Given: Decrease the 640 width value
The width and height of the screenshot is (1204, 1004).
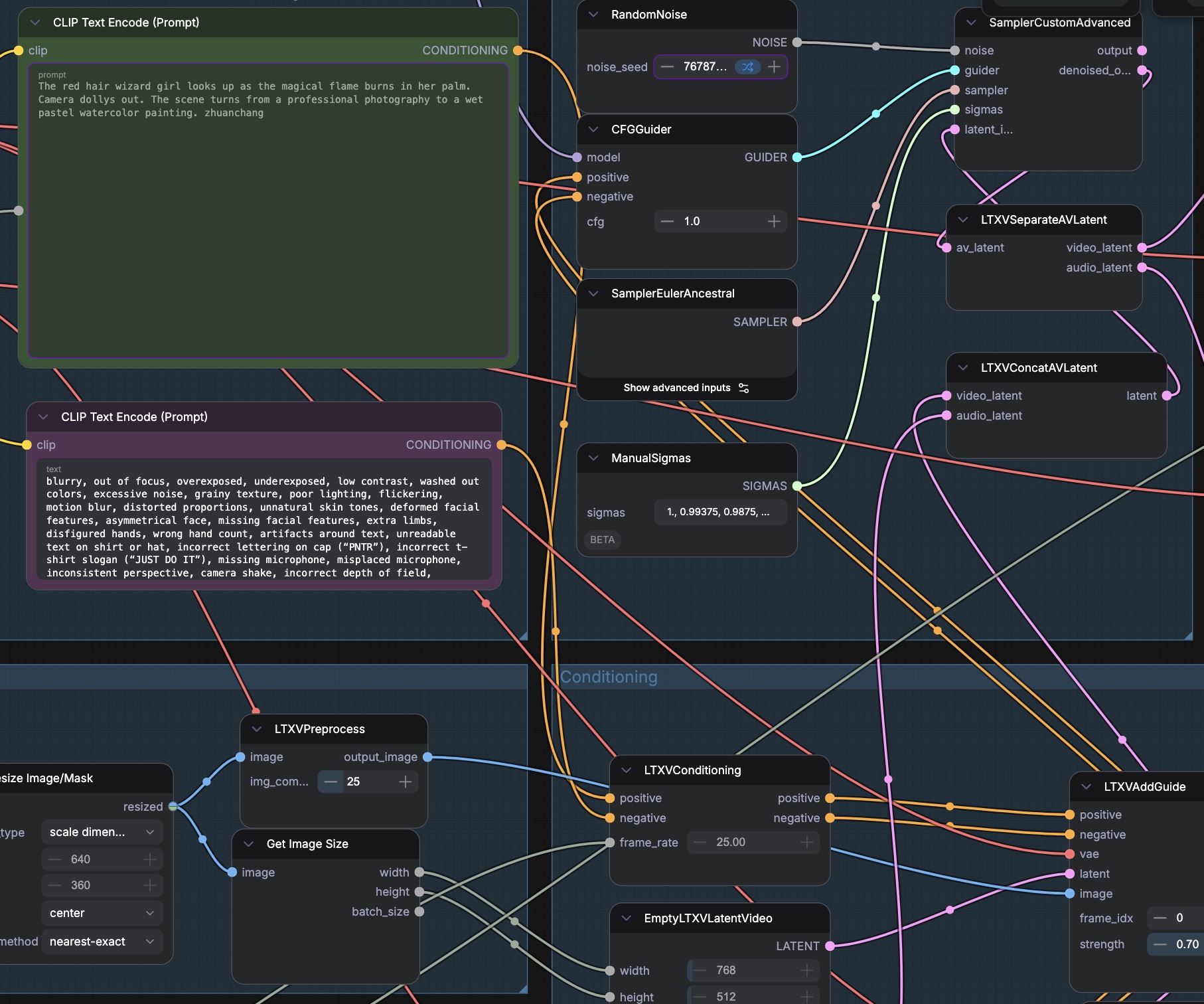Looking at the screenshot, I should pos(55,859).
